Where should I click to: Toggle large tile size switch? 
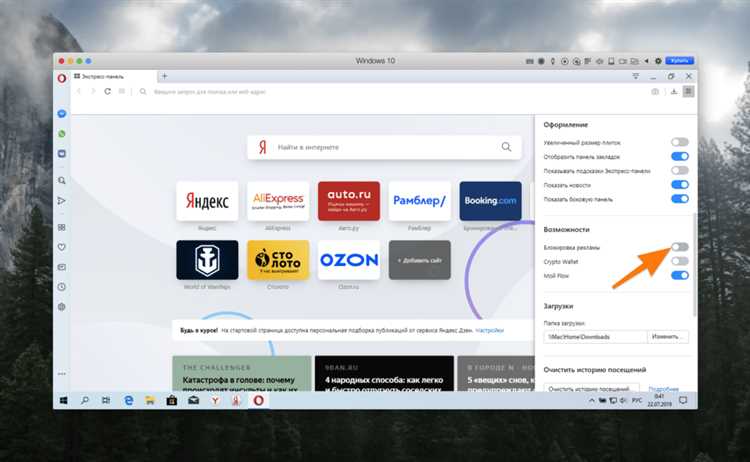tap(680, 142)
